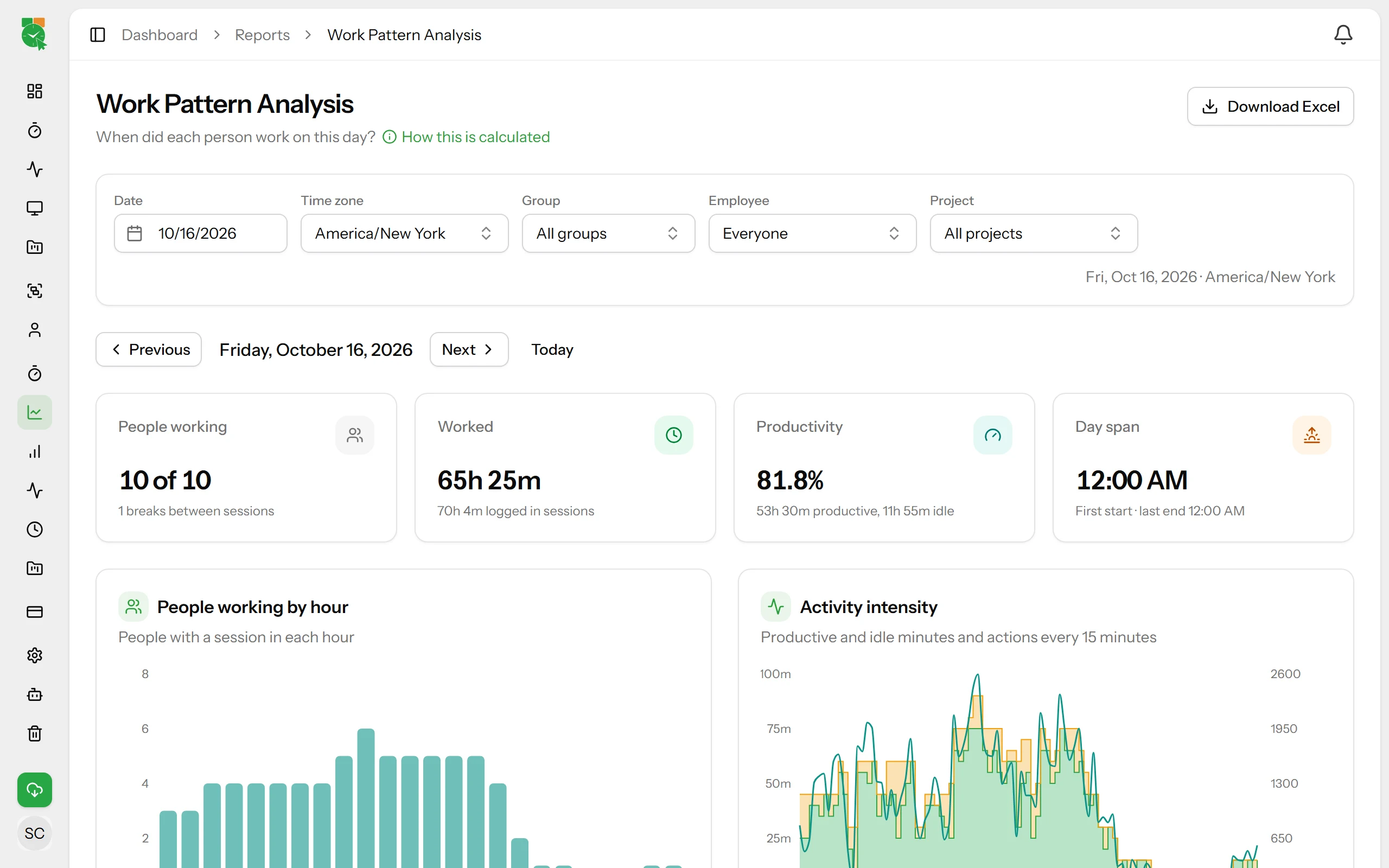This screenshot has height=868, width=1389.
Task: Click the "81.8%" productivity value
Action: (x=790, y=480)
